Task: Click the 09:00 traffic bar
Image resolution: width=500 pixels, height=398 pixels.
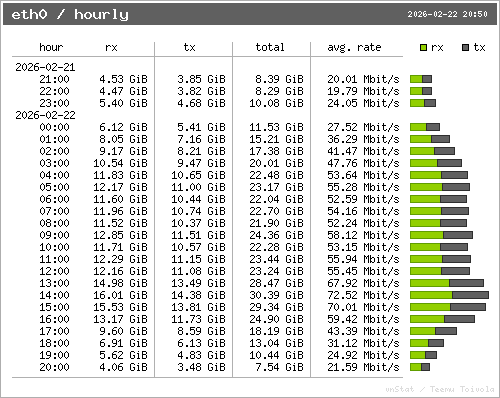Action: 441,235
